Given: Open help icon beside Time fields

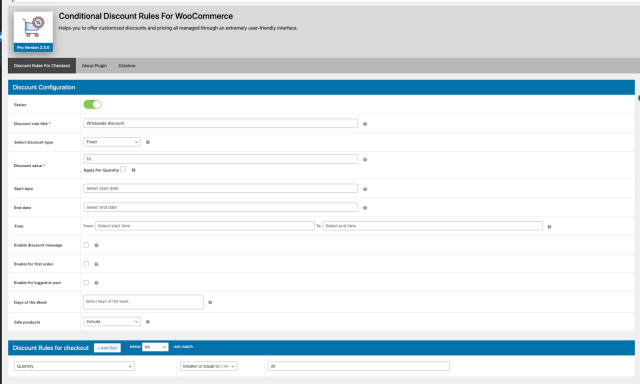Looking at the screenshot, I should coord(549,227).
